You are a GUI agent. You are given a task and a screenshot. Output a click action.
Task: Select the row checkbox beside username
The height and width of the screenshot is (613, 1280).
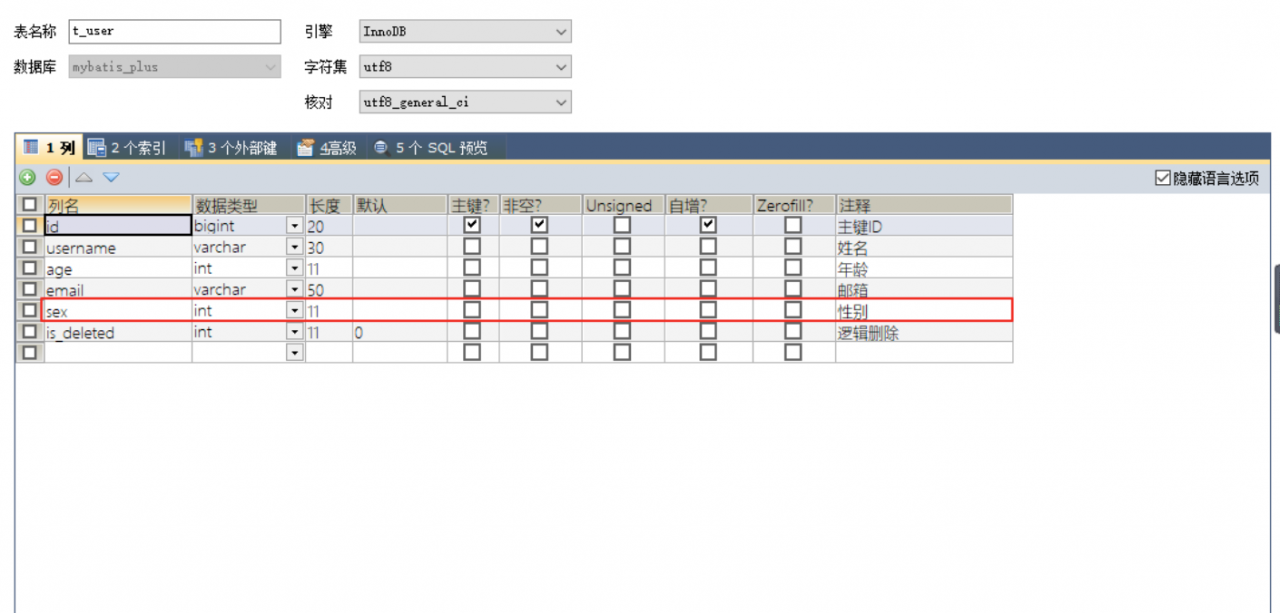[x=29, y=247]
